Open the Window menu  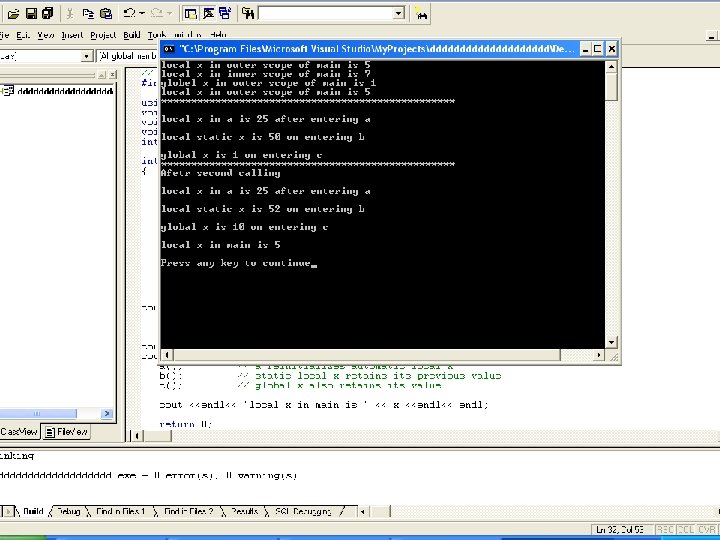pyautogui.click(x=187, y=35)
